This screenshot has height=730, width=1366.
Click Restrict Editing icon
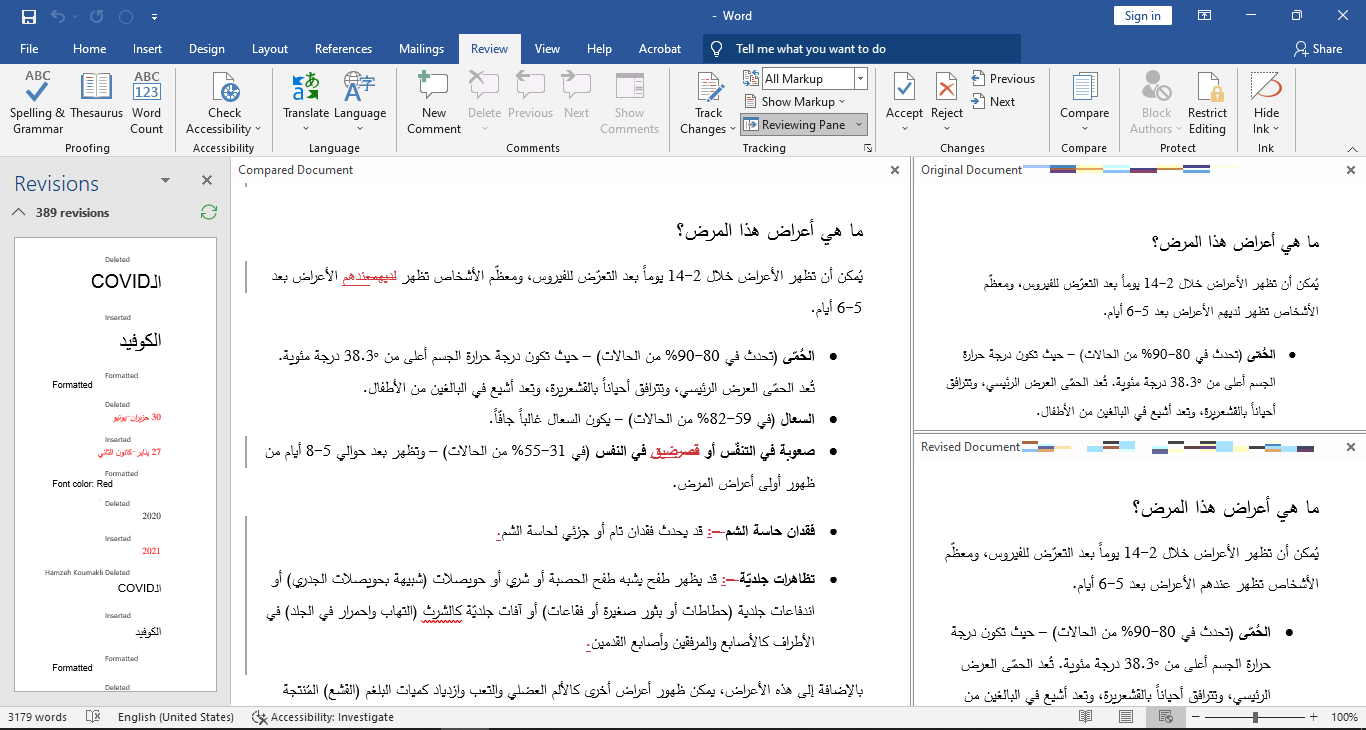point(1207,102)
